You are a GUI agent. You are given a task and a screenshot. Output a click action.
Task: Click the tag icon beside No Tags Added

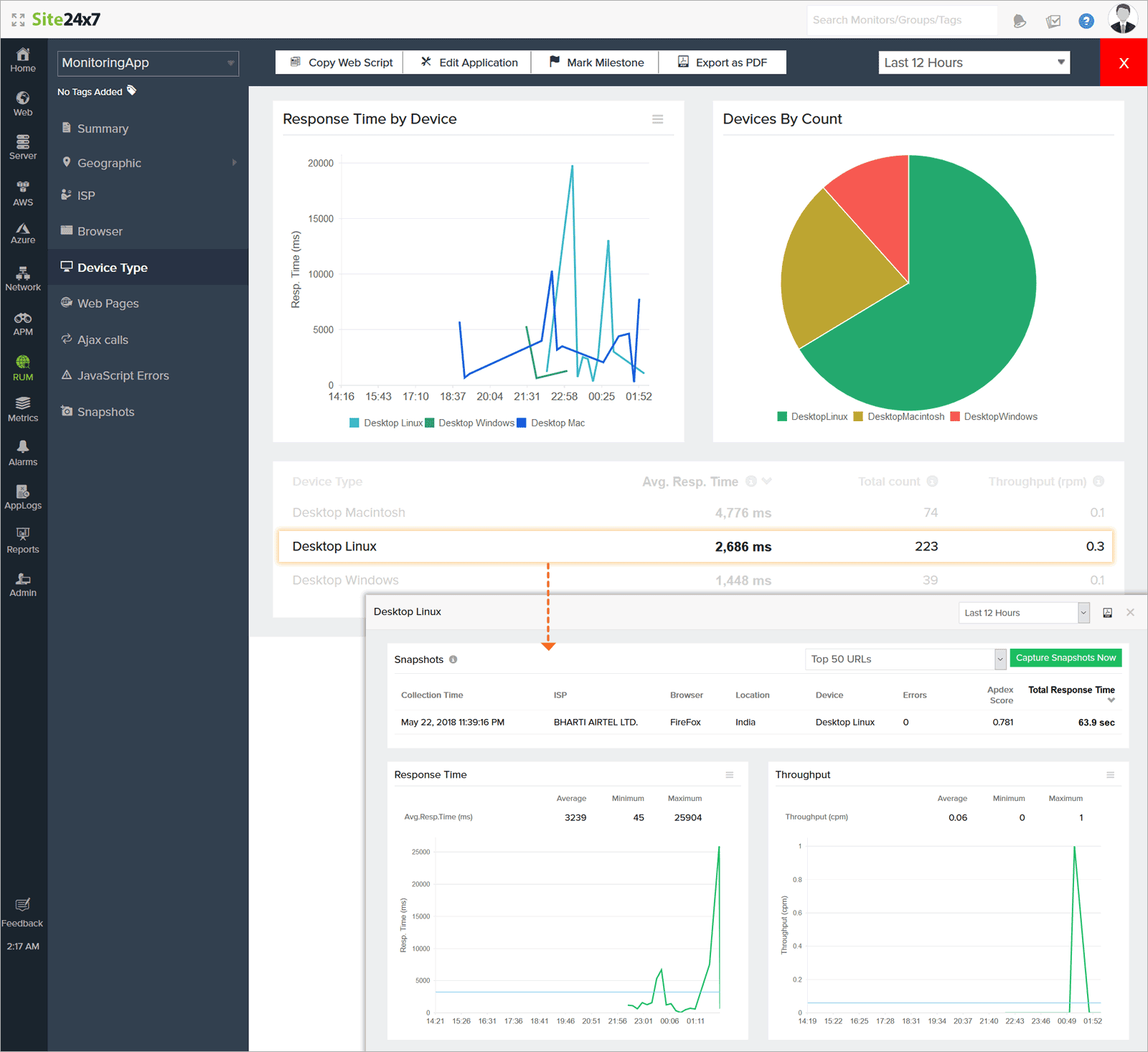point(132,90)
